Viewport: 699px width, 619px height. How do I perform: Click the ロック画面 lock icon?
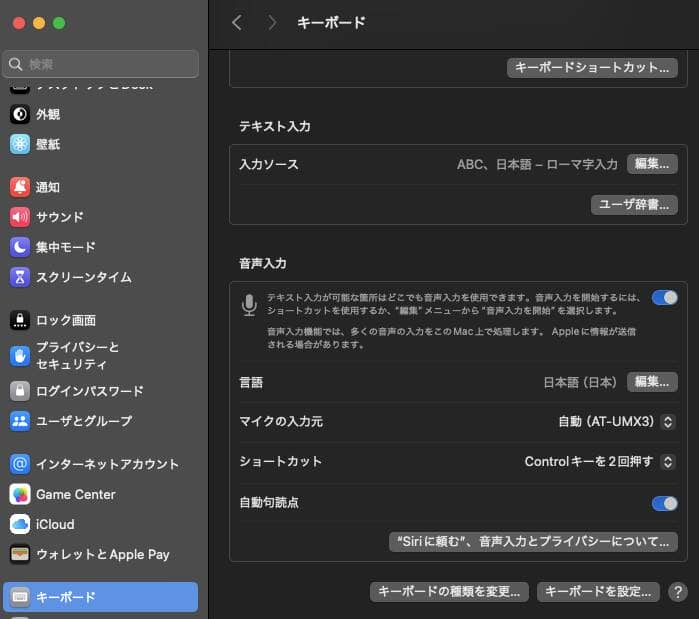[x=20, y=320]
